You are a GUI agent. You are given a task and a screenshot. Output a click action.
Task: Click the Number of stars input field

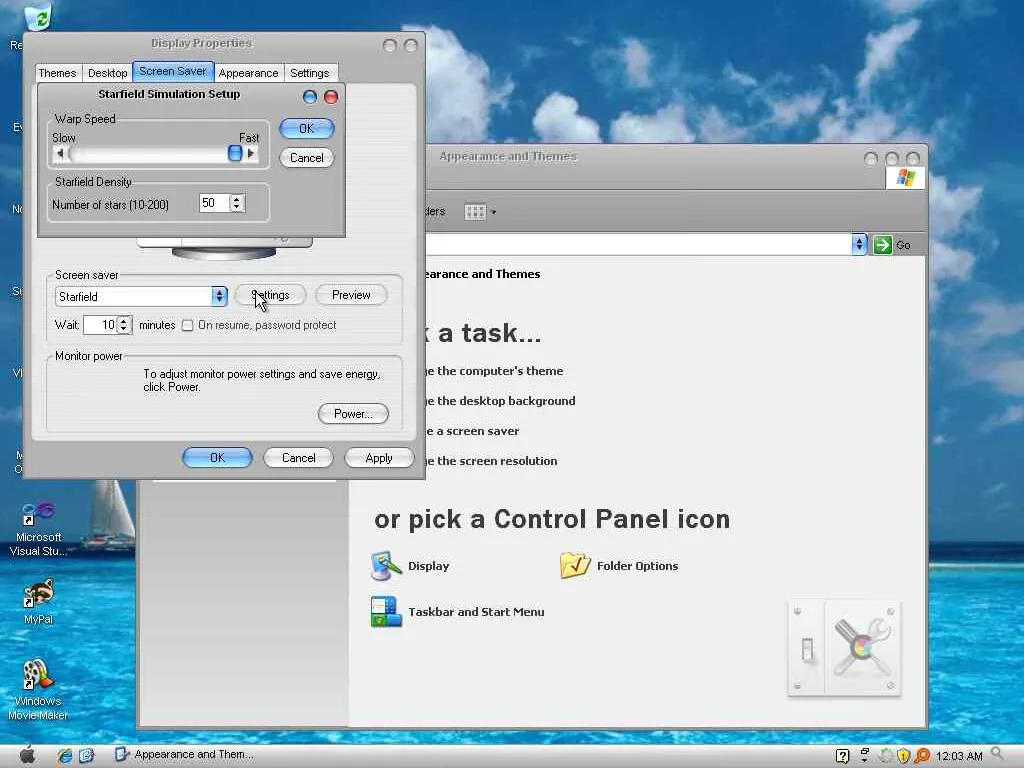[214, 203]
